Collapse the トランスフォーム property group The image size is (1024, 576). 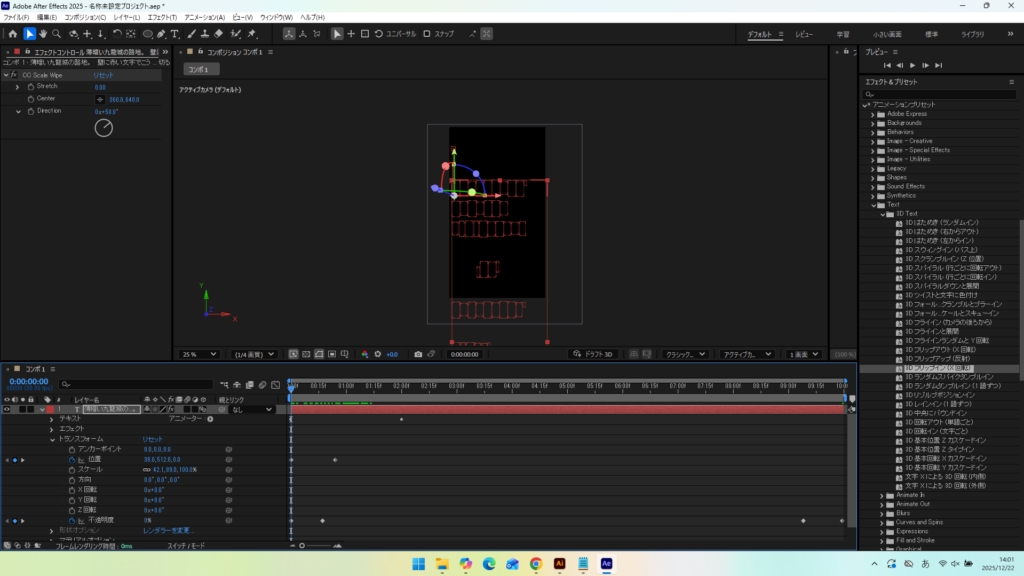[x=52, y=439]
